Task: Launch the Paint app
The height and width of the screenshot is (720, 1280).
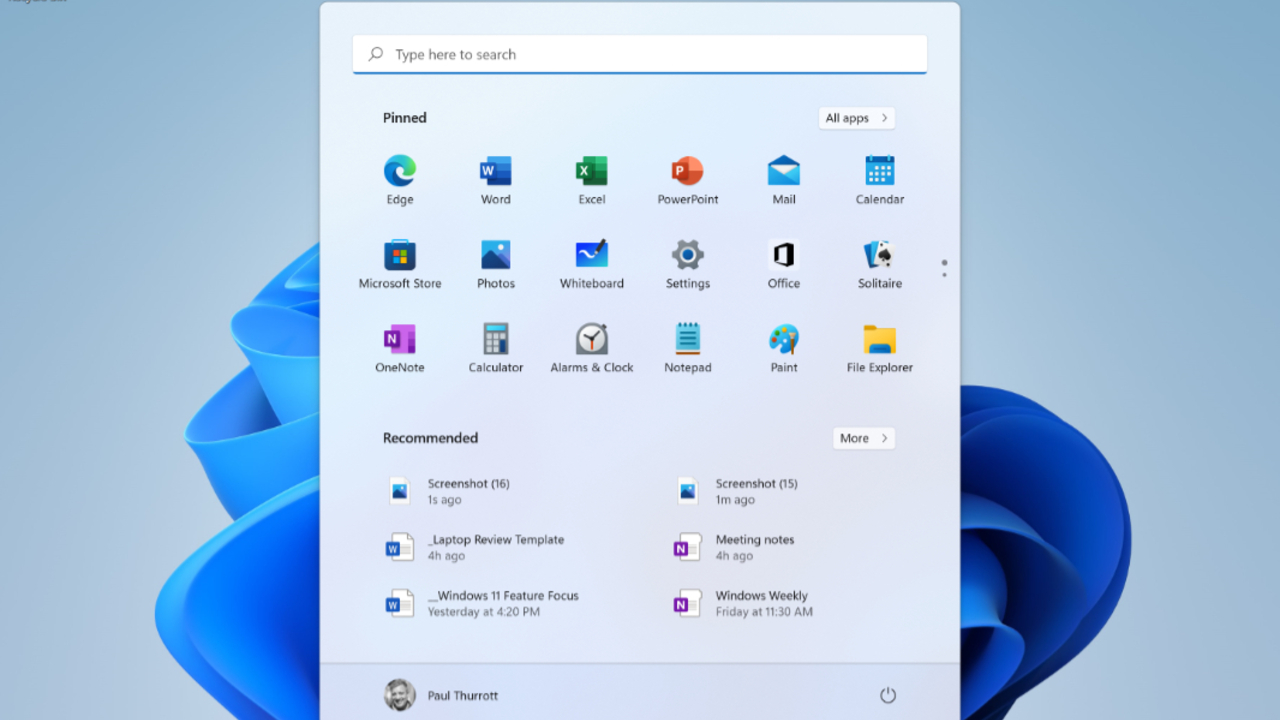Action: coord(784,348)
